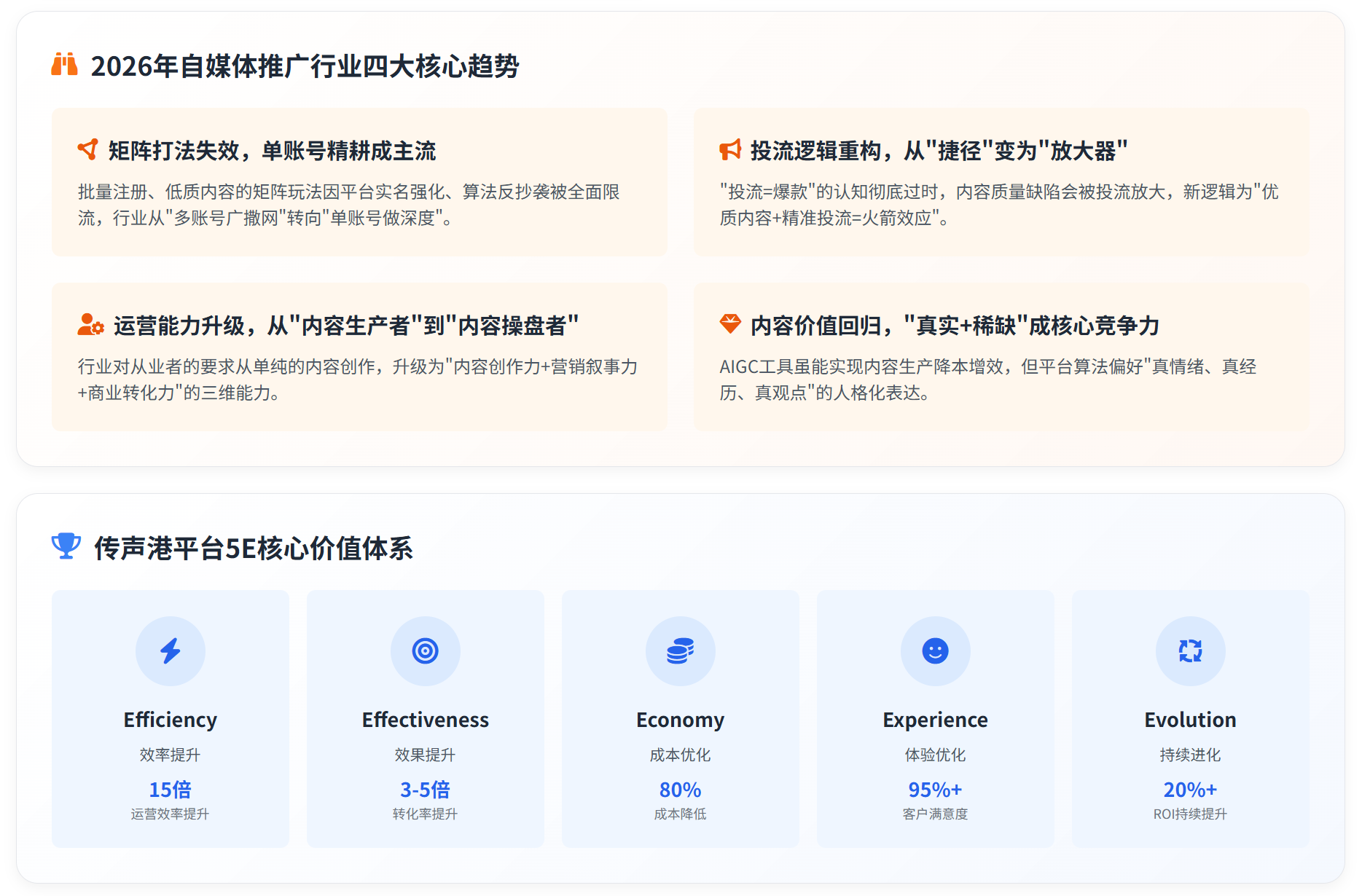1362x896 pixels.
Task: Select the 20%+ ROI improvement number
Action: point(1191,790)
